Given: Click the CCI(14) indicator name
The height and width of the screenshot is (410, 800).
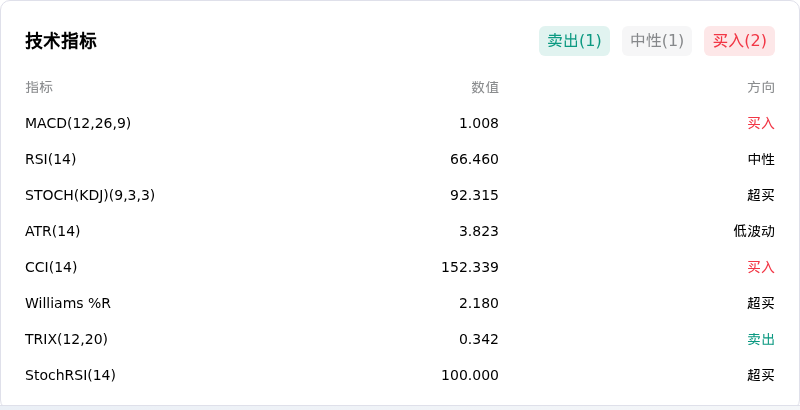Looking at the screenshot, I should [51, 267].
